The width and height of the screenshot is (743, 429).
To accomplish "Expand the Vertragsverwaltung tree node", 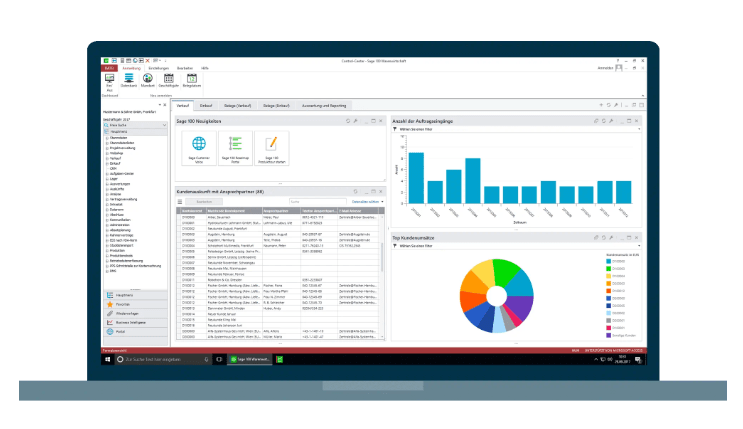I will [x=107, y=199].
